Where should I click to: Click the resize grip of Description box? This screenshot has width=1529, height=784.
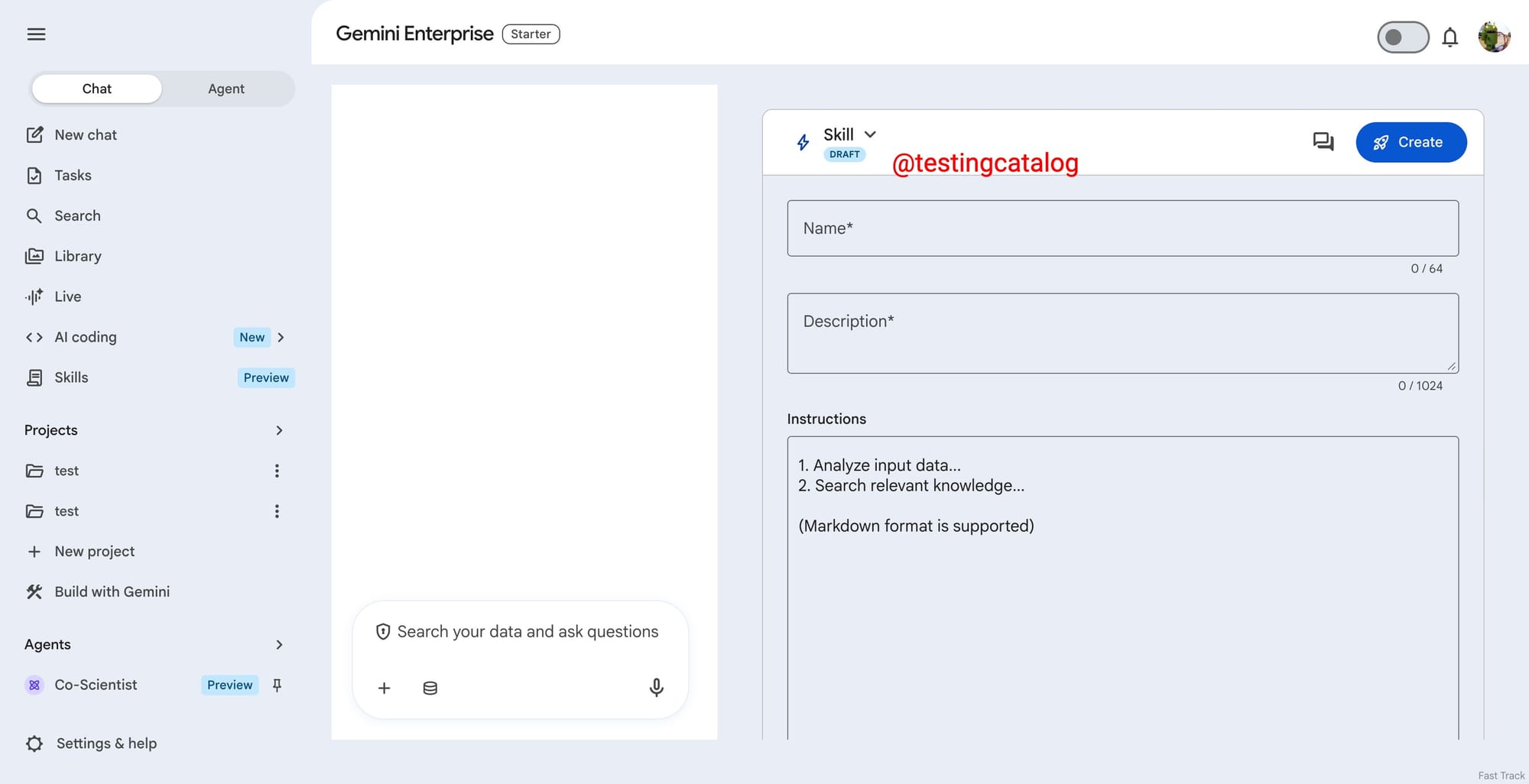1451,366
